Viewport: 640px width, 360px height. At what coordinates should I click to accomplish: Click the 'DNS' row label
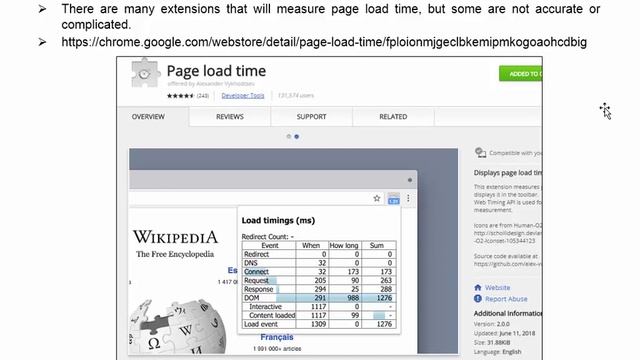pyautogui.click(x=251, y=263)
